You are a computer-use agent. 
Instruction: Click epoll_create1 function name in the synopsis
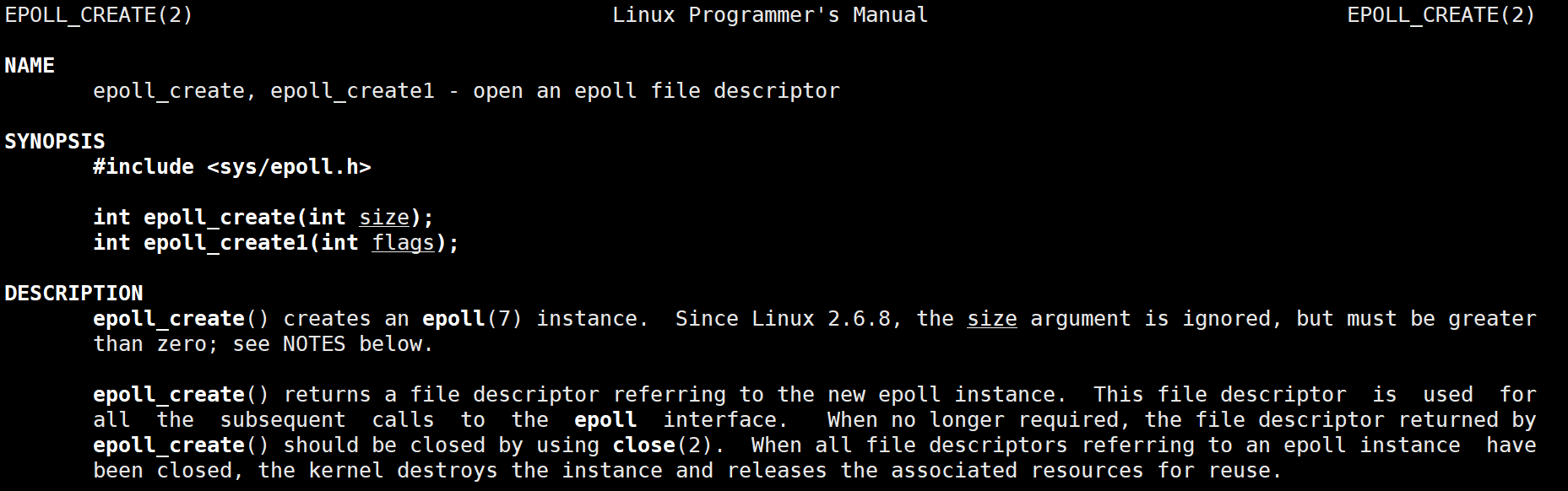pyautogui.click(x=225, y=243)
